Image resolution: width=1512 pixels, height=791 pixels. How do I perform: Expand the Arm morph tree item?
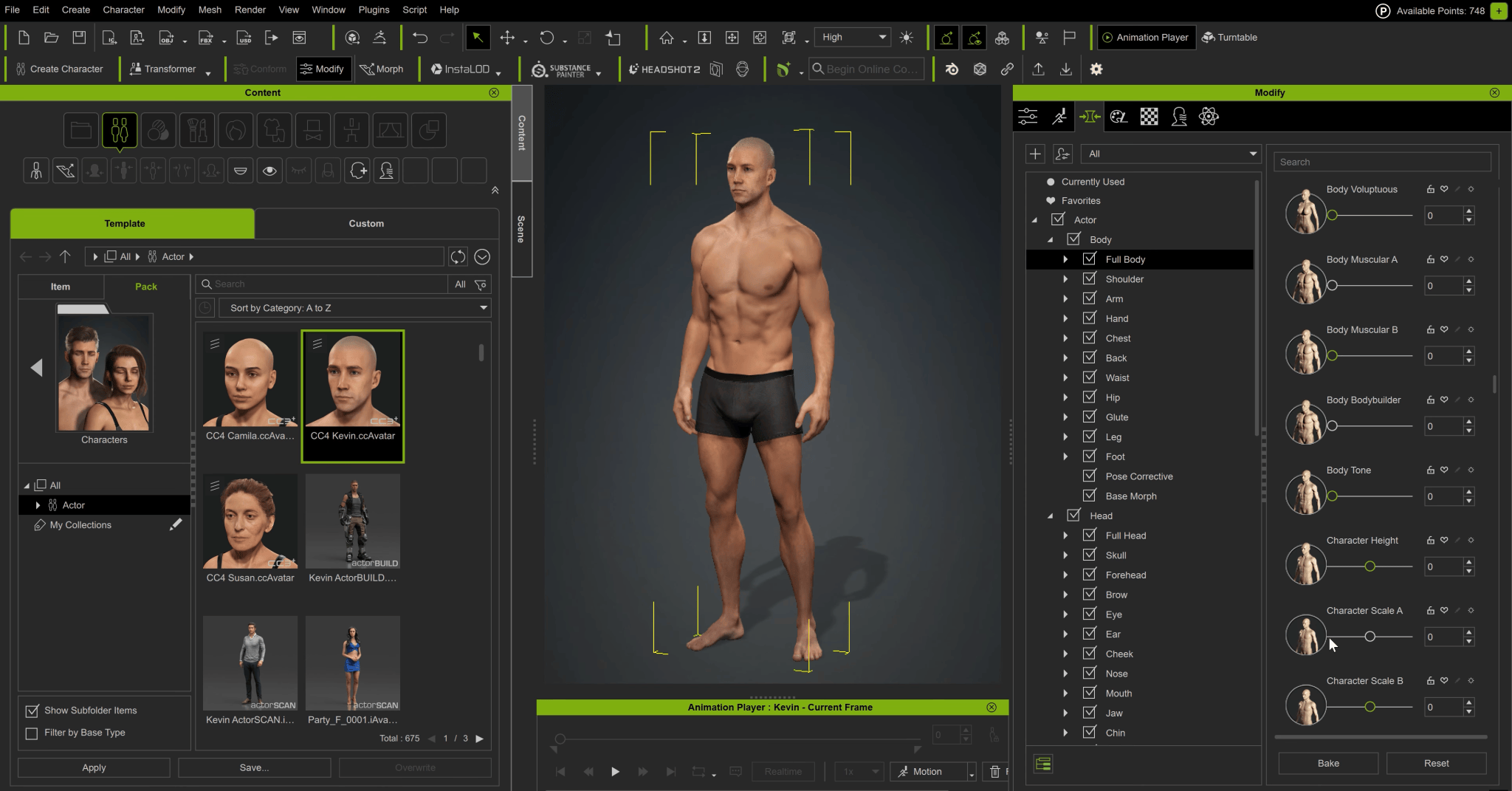coord(1065,298)
